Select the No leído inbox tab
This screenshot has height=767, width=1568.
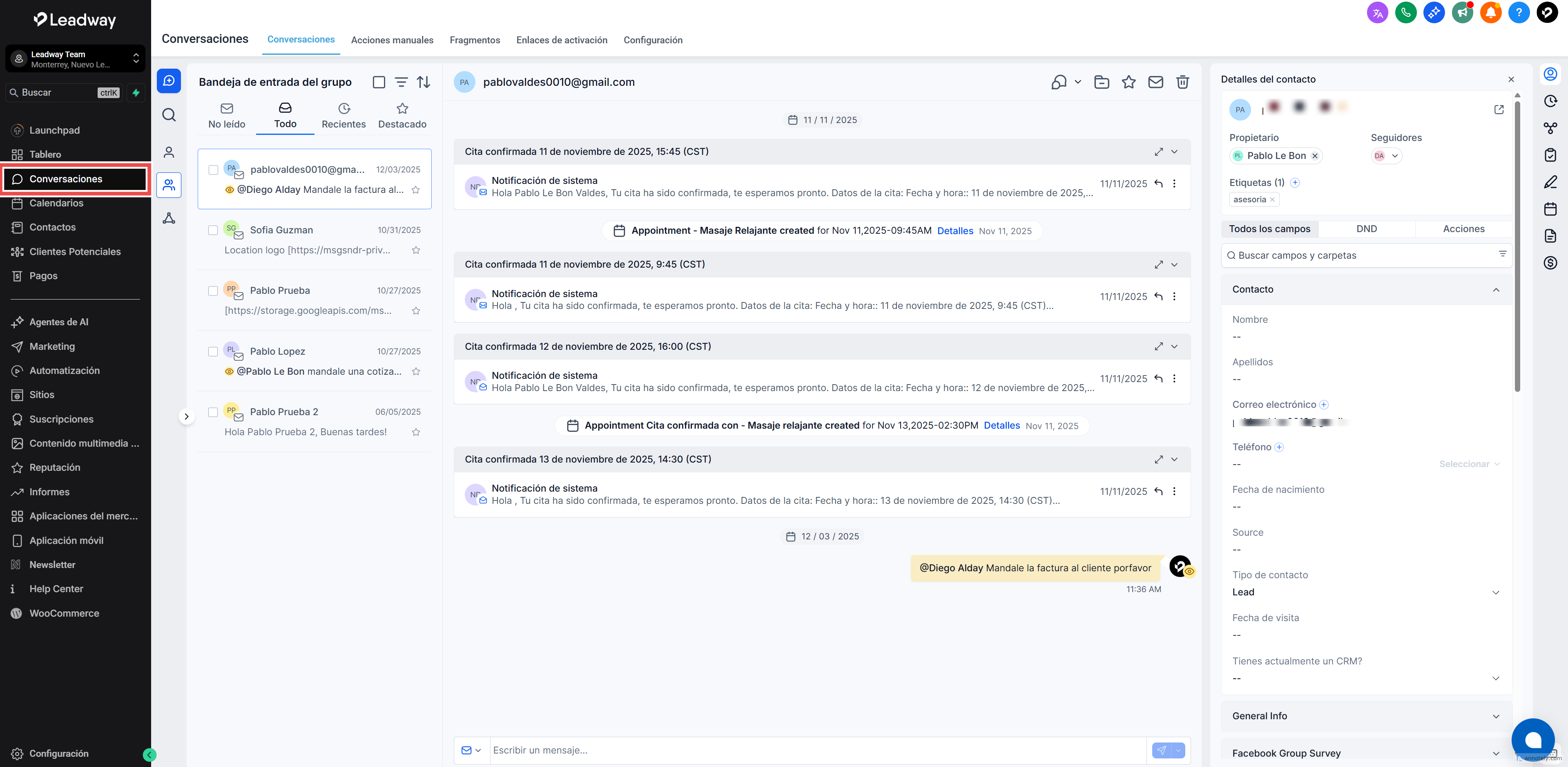[x=226, y=116]
